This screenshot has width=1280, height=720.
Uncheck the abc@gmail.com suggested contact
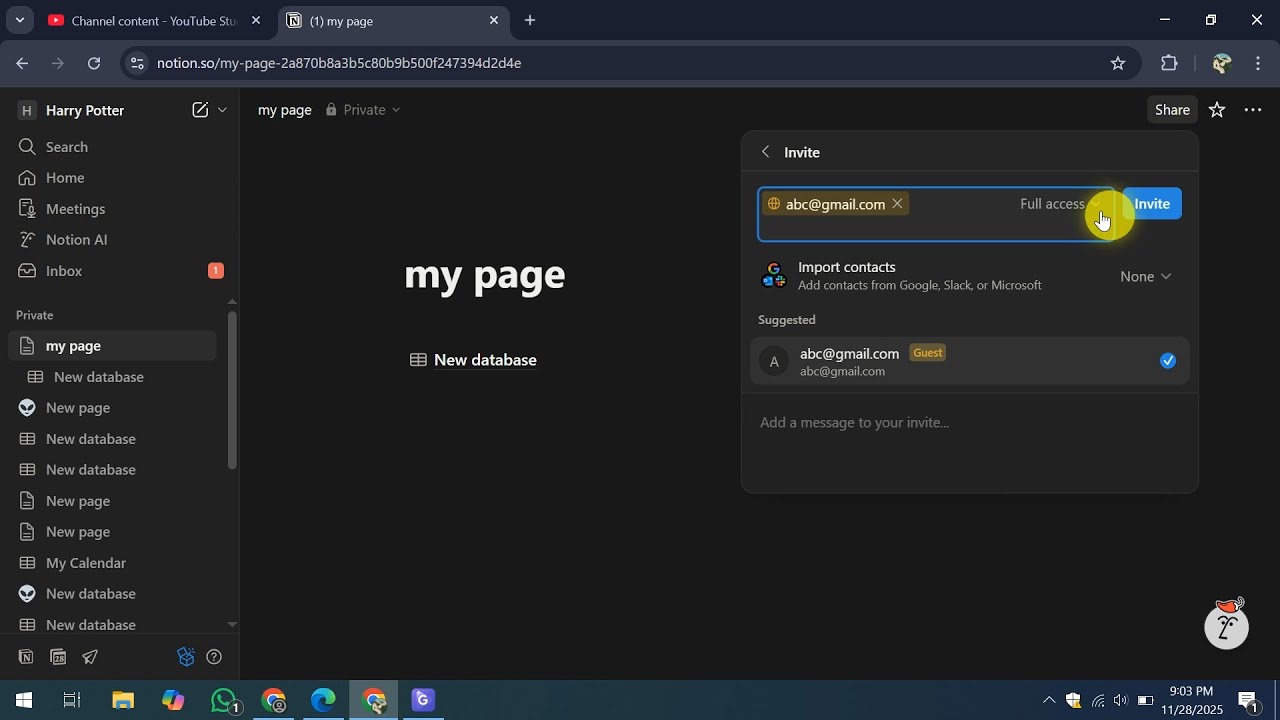(1168, 361)
